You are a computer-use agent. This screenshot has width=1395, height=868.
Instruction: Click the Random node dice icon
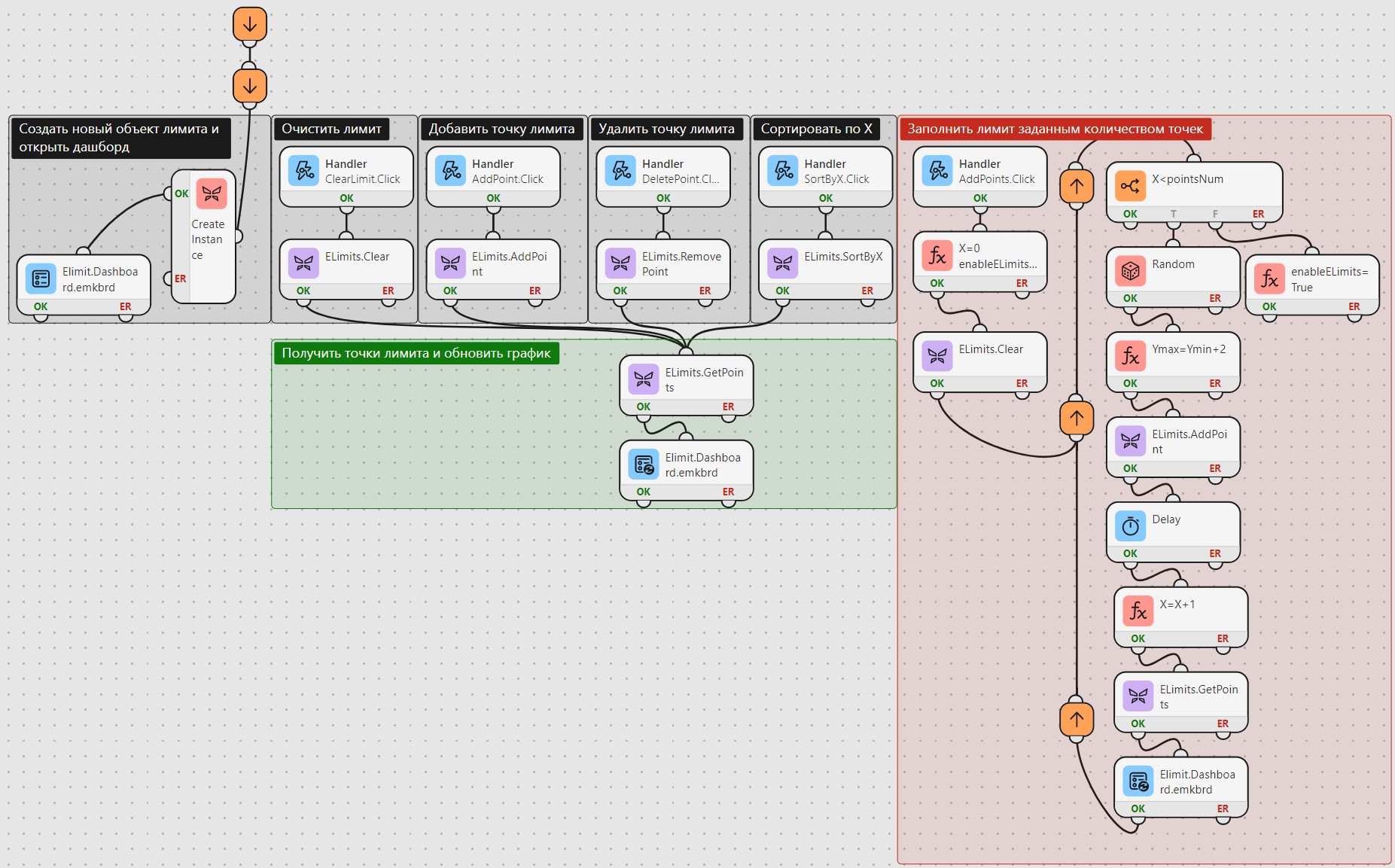(1130, 271)
